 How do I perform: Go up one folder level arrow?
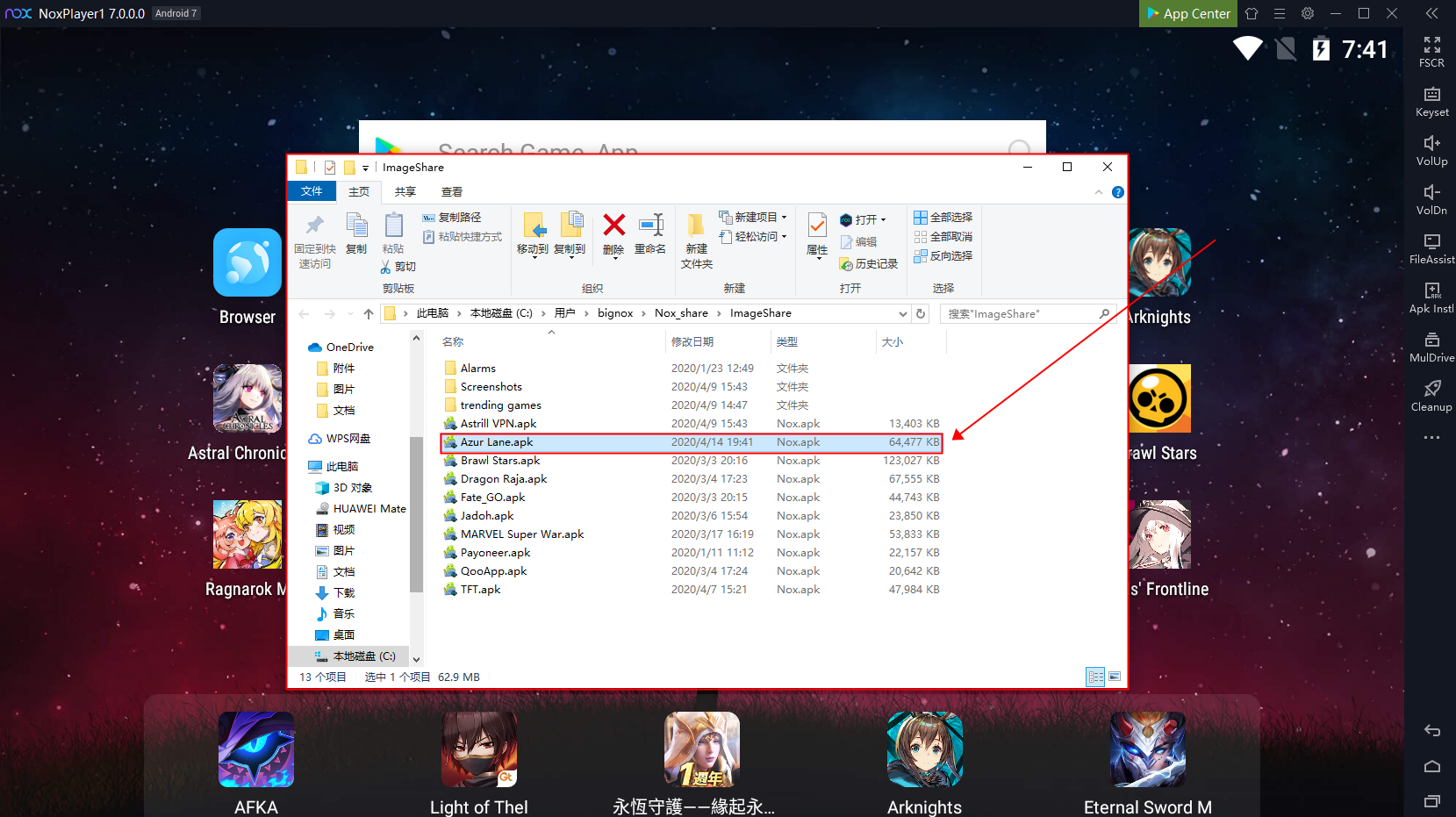369,313
